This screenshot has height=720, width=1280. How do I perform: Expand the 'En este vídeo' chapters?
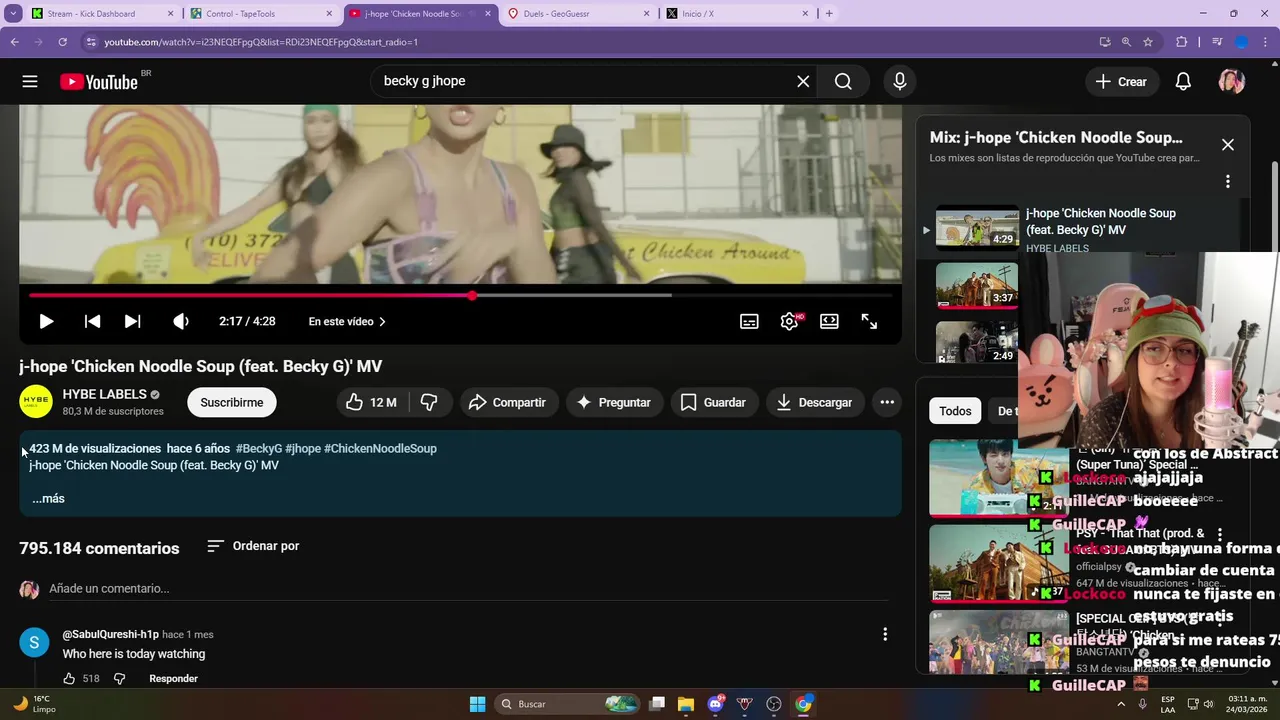click(347, 321)
